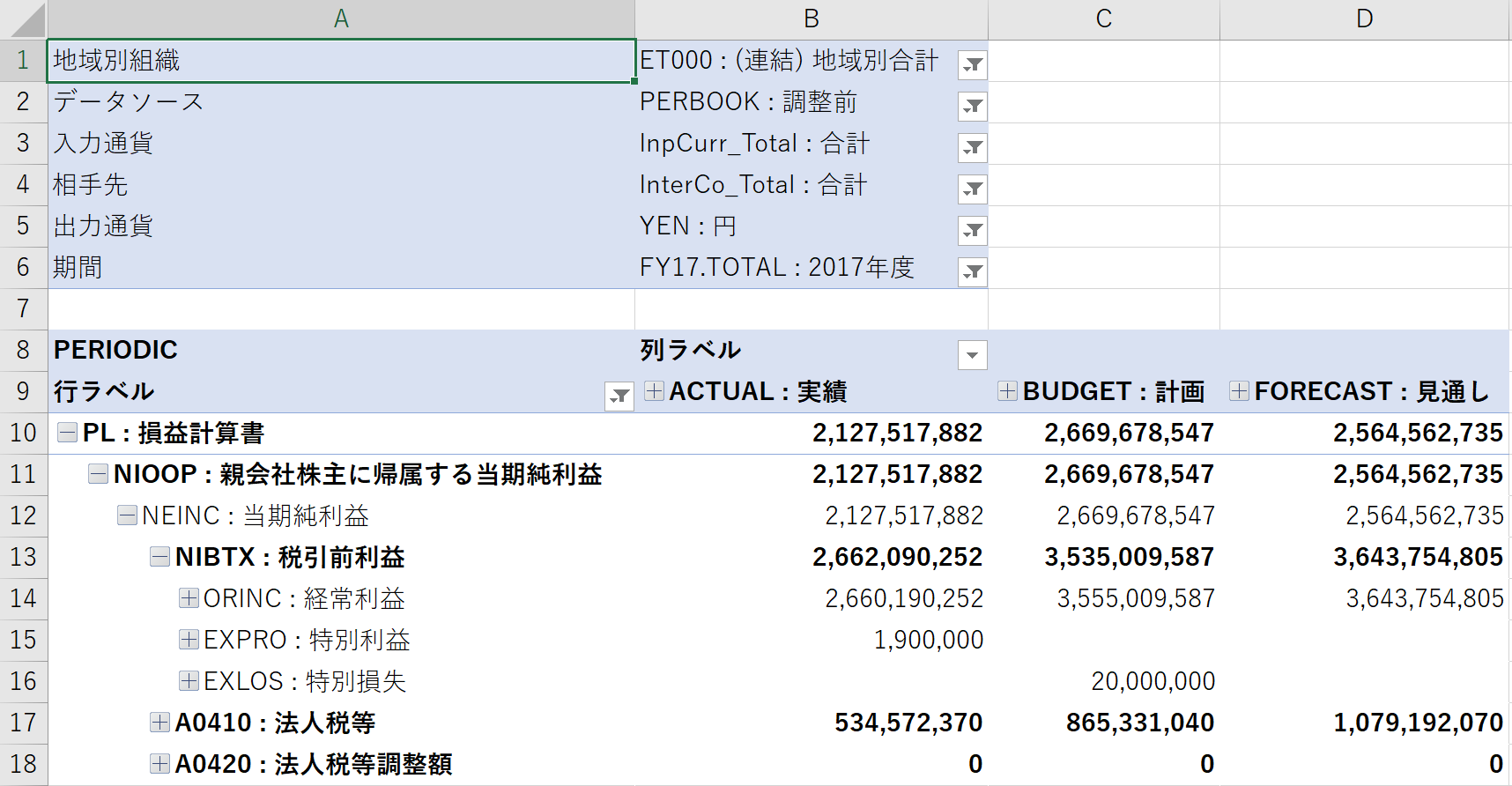Click EXPRO actual value 1,900,000
1512x786 pixels.
[x=929, y=640]
